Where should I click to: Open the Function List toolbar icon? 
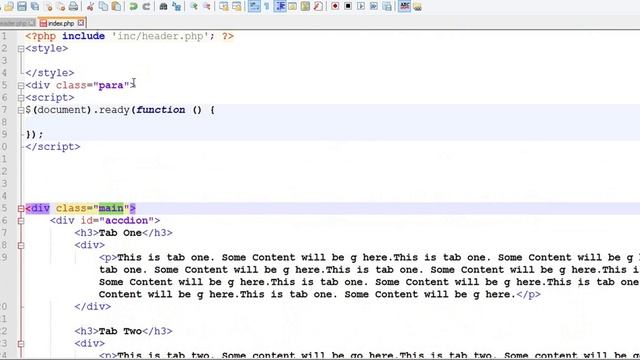pos(318,7)
